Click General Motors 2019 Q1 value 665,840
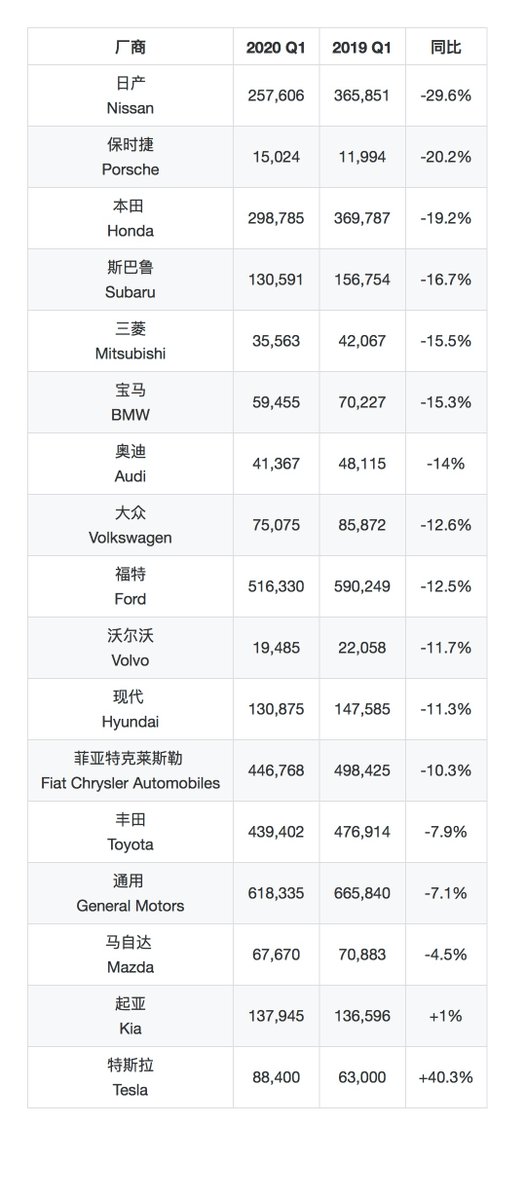The height and width of the screenshot is (1200, 526). click(362, 892)
